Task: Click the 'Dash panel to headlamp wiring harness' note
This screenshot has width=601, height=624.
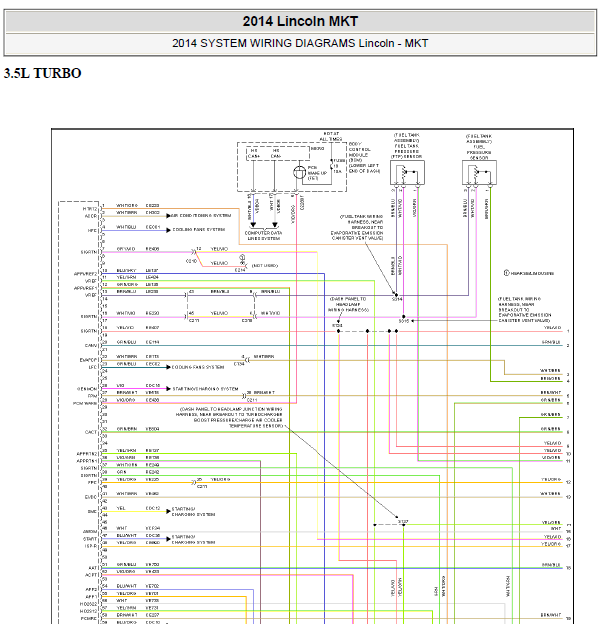Action: coord(349,304)
